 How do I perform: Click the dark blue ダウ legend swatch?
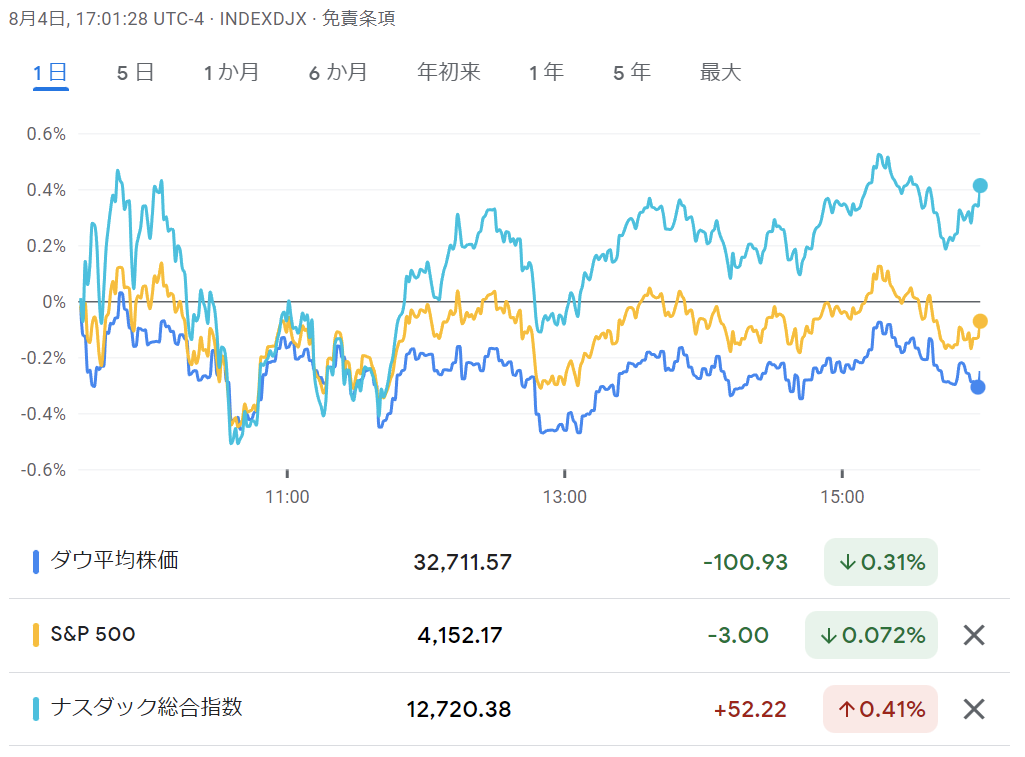pos(36,562)
